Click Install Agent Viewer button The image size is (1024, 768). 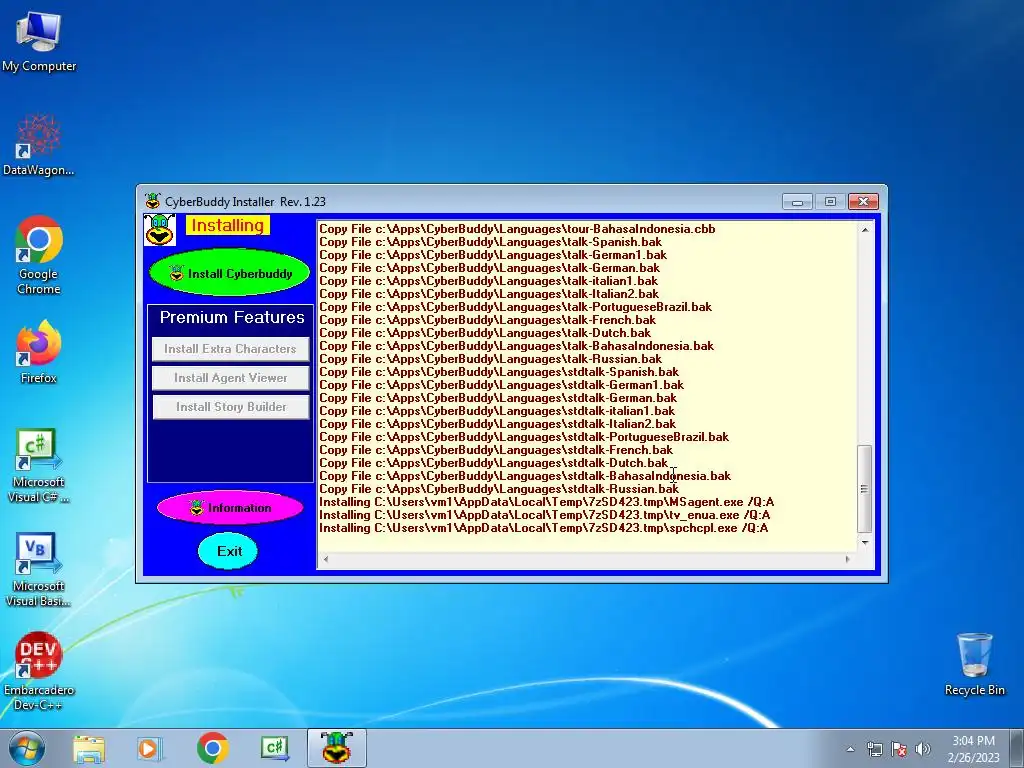tap(231, 377)
